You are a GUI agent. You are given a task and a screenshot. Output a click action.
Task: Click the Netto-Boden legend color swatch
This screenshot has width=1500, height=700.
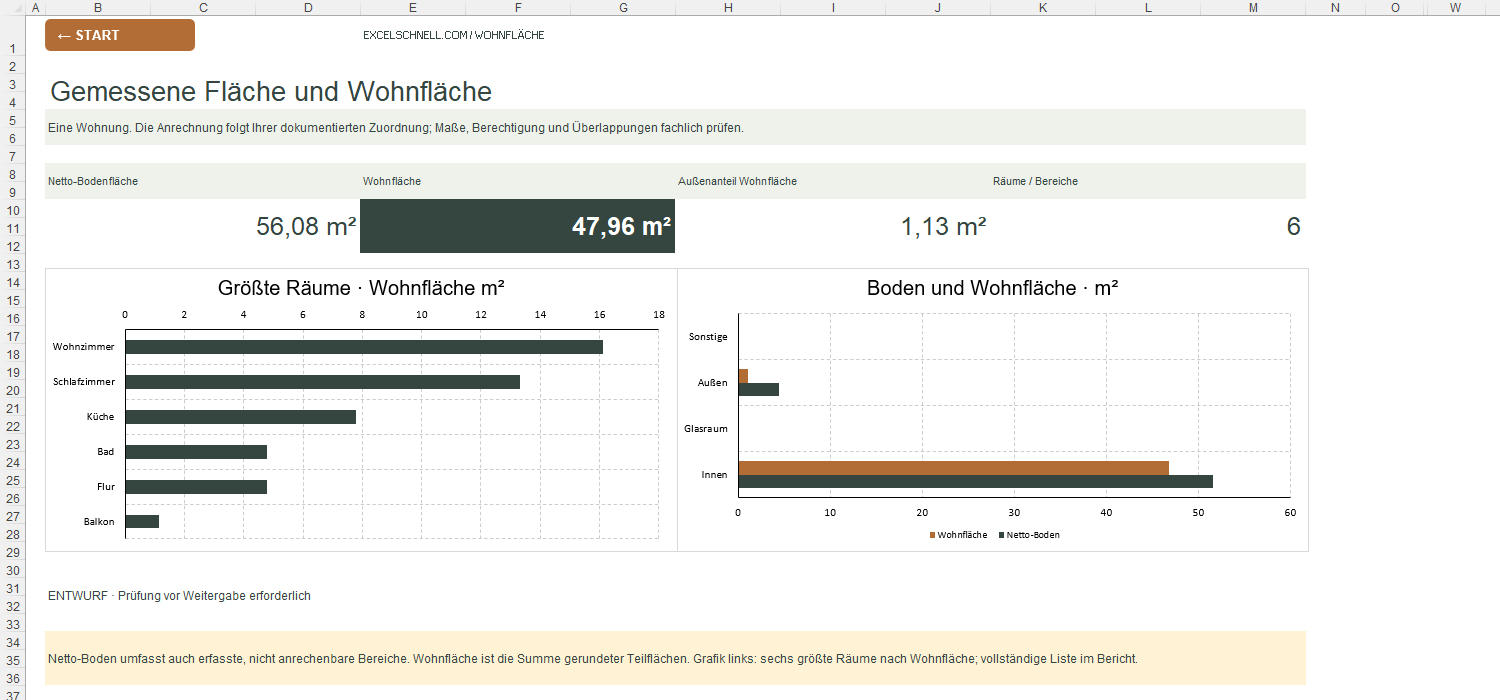point(1001,535)
